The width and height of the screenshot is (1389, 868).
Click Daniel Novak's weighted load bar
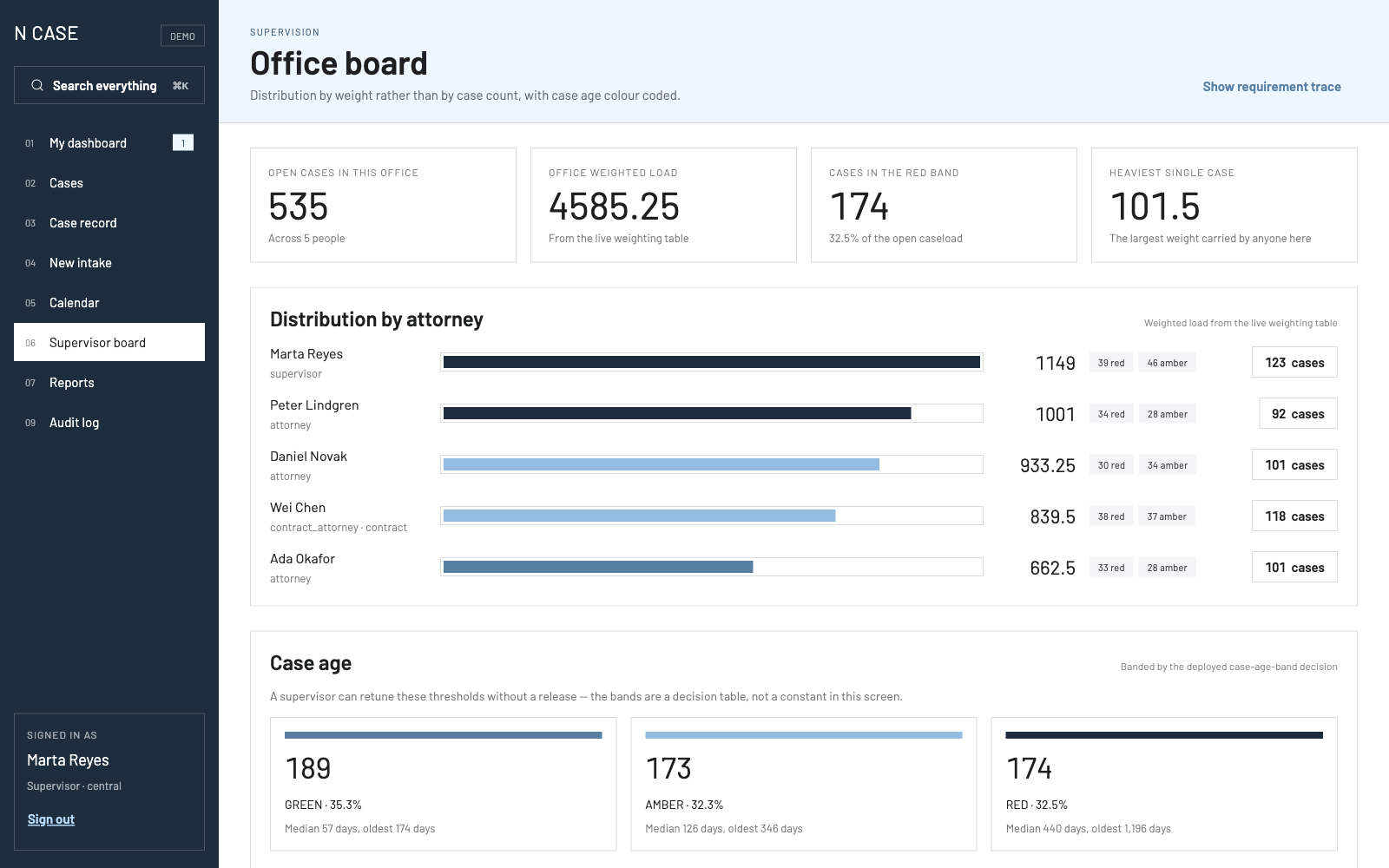coord(712,464)
